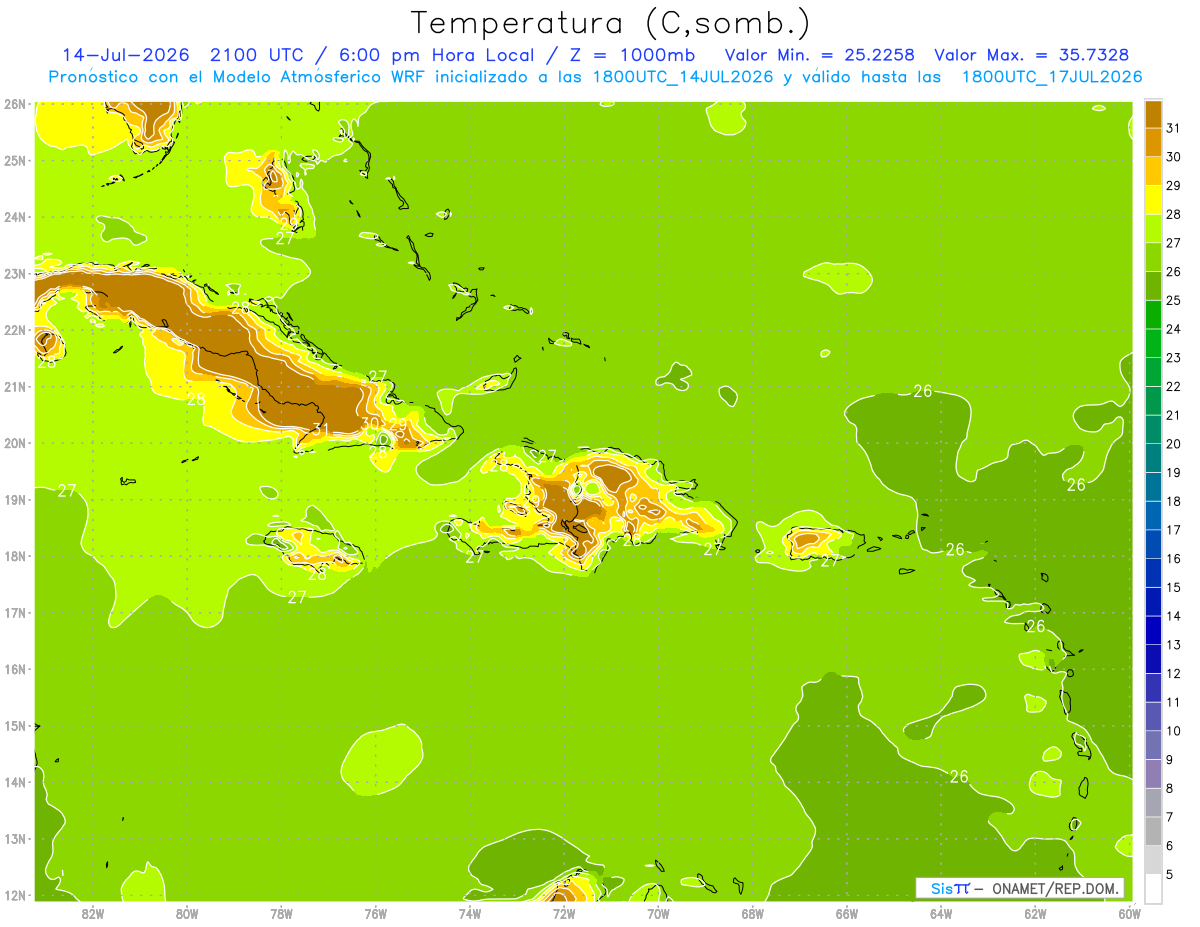Click the "22N" latitude axis label
The height and width of the screenshot is (927, 1200).
pyautogui.click(x=15, y=330)
